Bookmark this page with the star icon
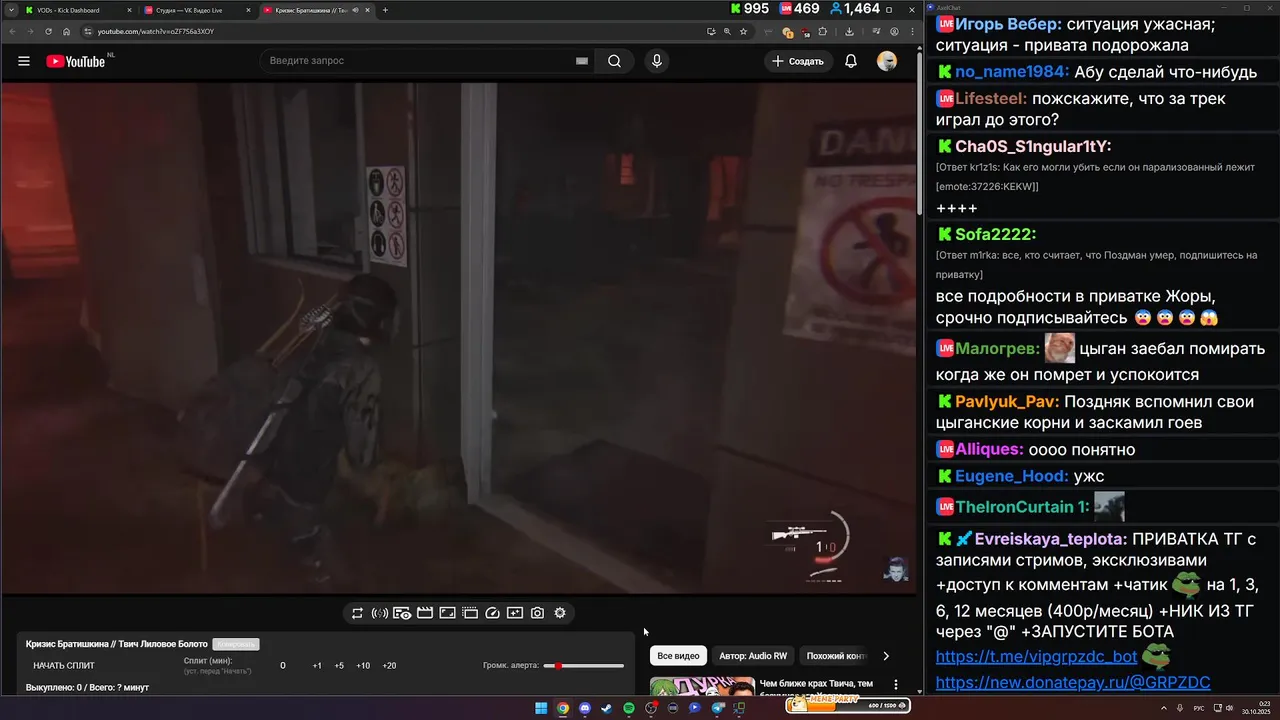 click(x=743, y=31)
